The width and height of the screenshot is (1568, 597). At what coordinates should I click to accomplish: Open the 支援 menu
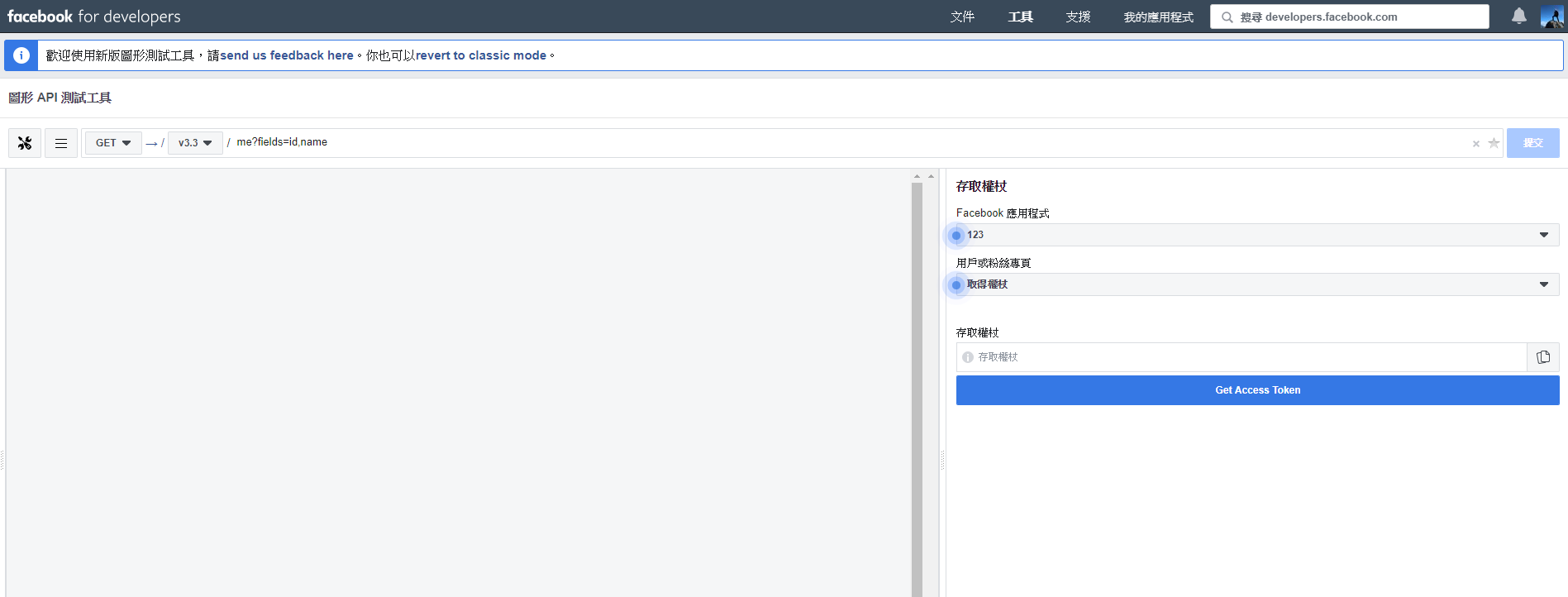click(x=1078, y=17)
